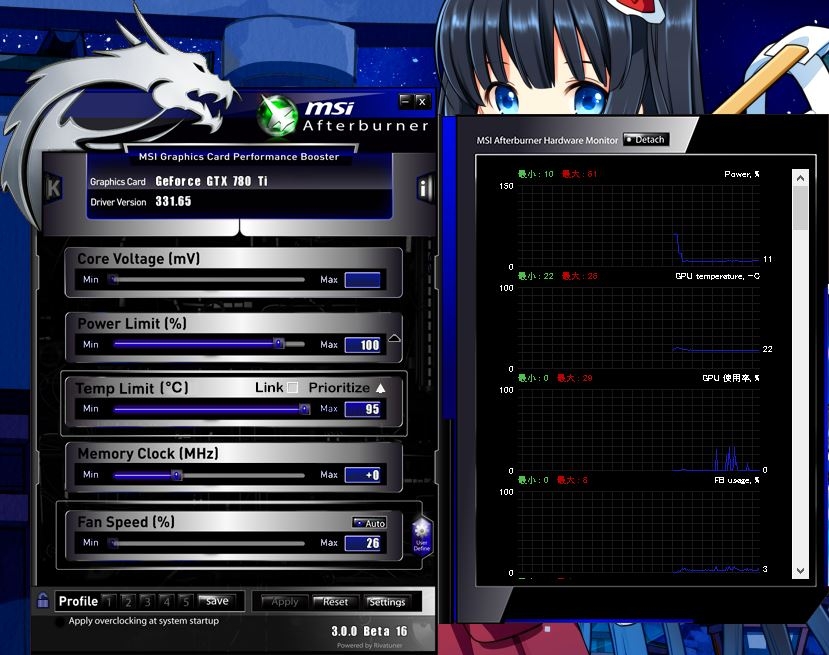This screenshot has height=655, width=829.
Task: Click version text 3.0.0 Beta 16
Action: 369,631
